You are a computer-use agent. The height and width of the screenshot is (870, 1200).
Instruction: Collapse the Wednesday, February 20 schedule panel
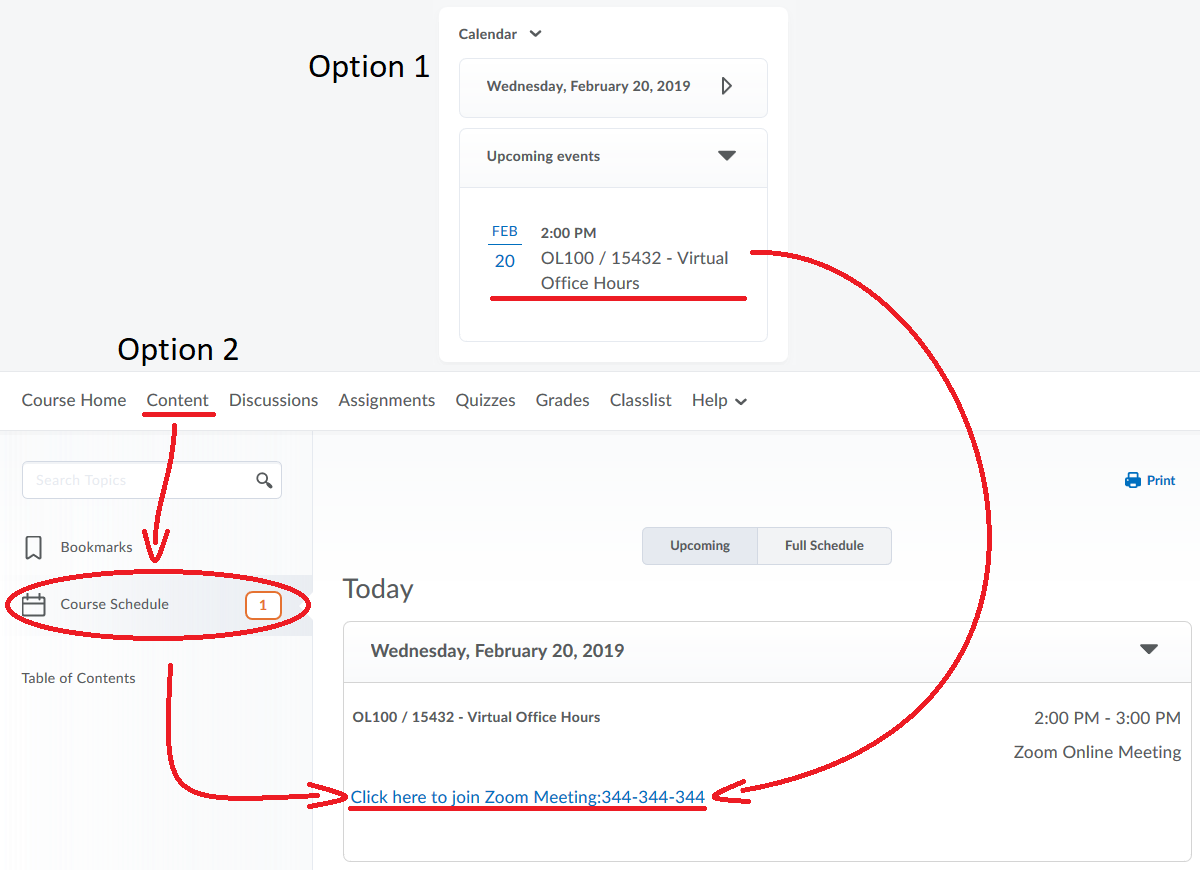click(x=1149, y=650)
